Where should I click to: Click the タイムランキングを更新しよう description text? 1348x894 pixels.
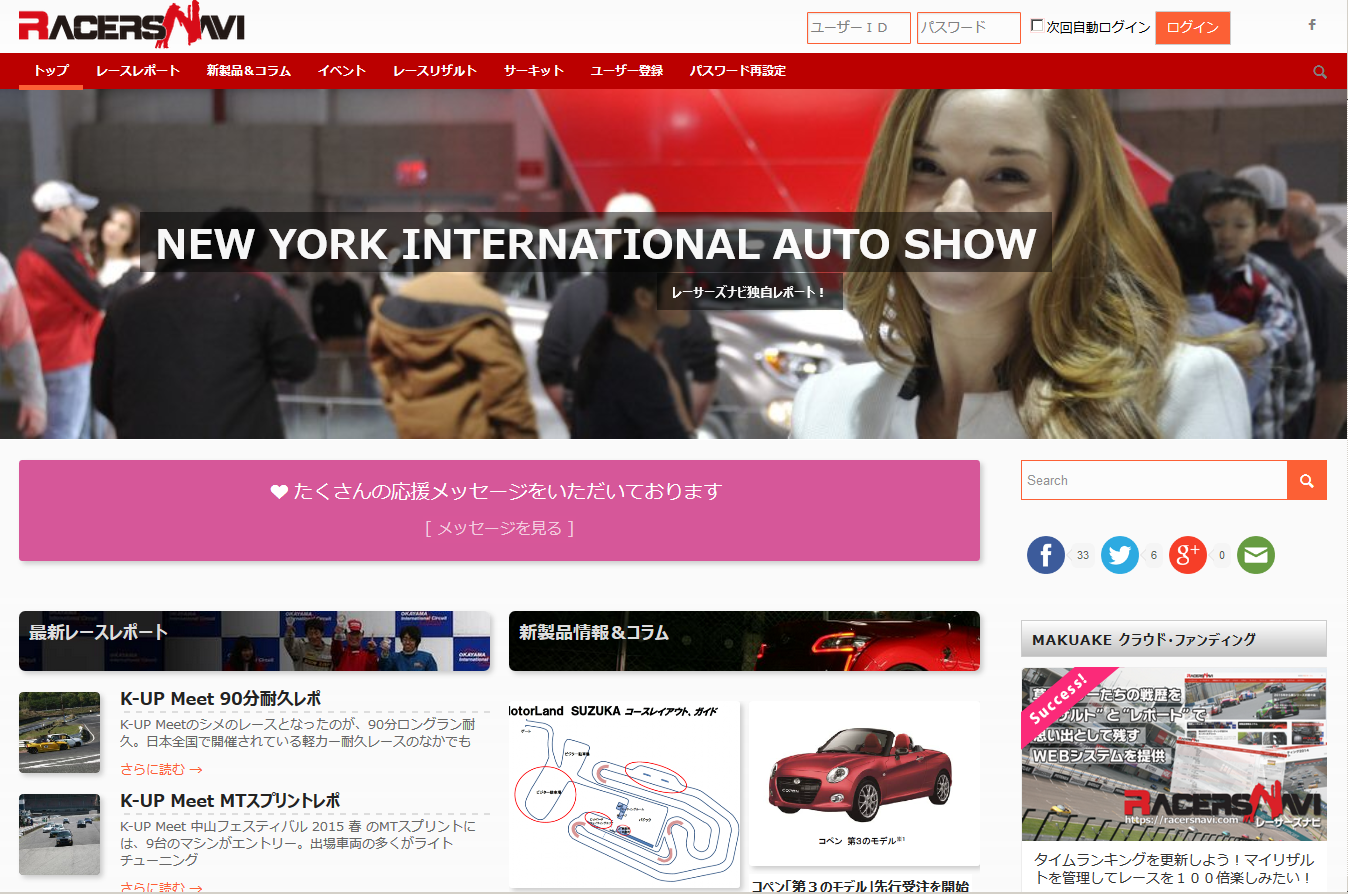pyautogui.click(x=1174, y=869)
